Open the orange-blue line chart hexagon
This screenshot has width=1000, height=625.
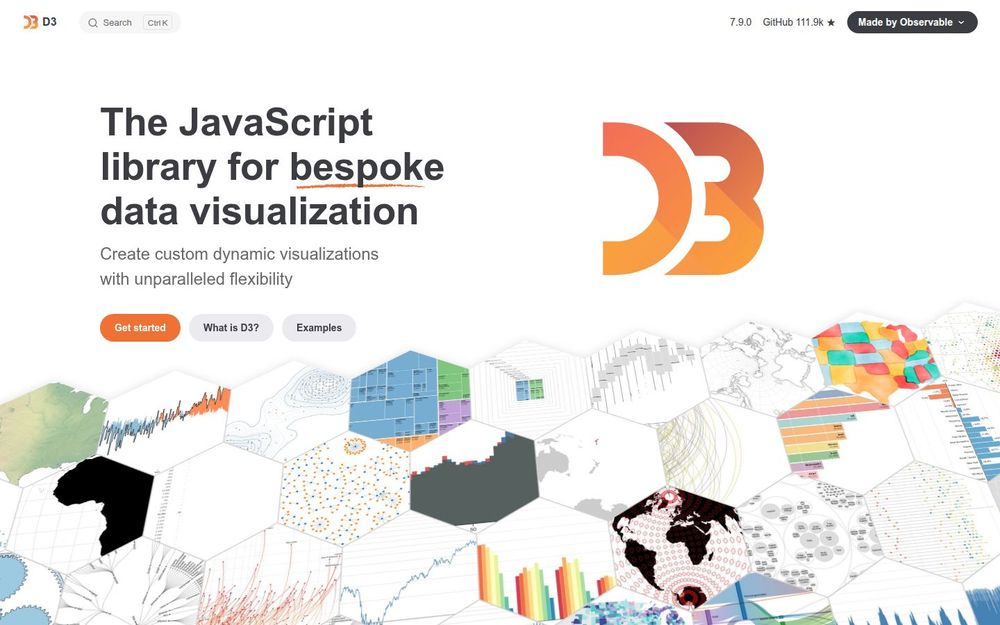163,418
